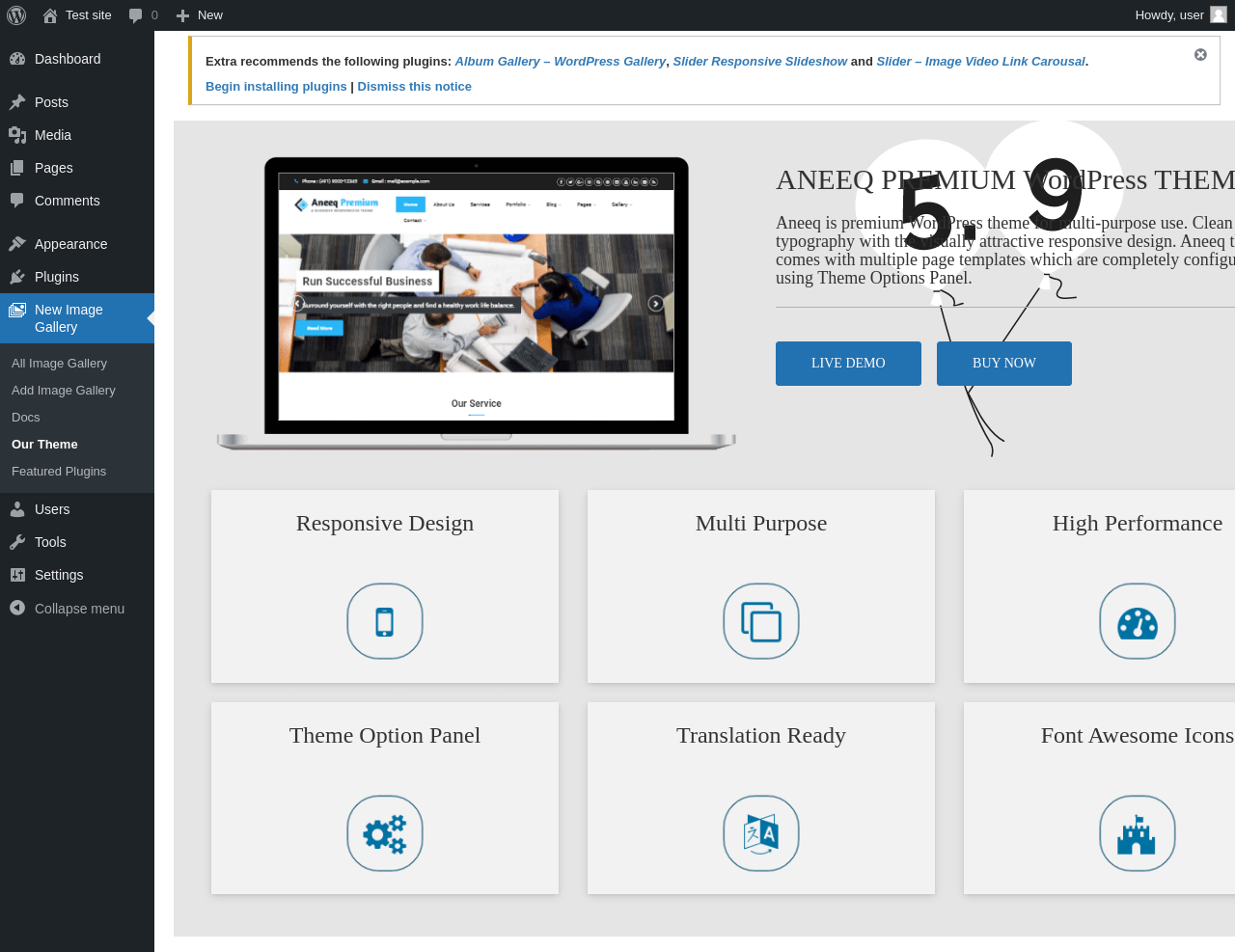Click the WordPress logo icon
This screenshot has width=1235, height=952.
point(16,15)
